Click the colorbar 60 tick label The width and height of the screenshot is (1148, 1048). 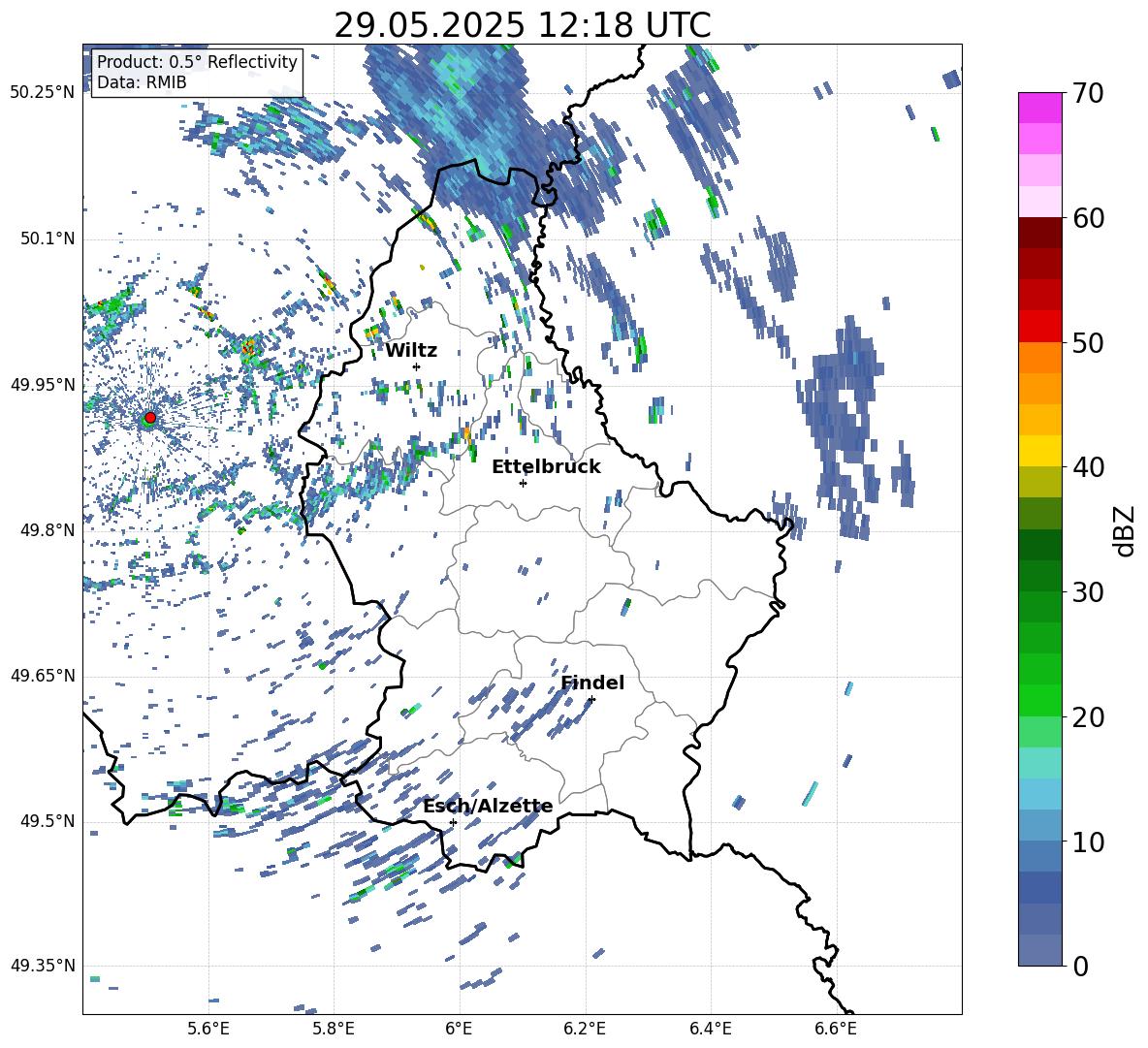(x=1088, y=218)
